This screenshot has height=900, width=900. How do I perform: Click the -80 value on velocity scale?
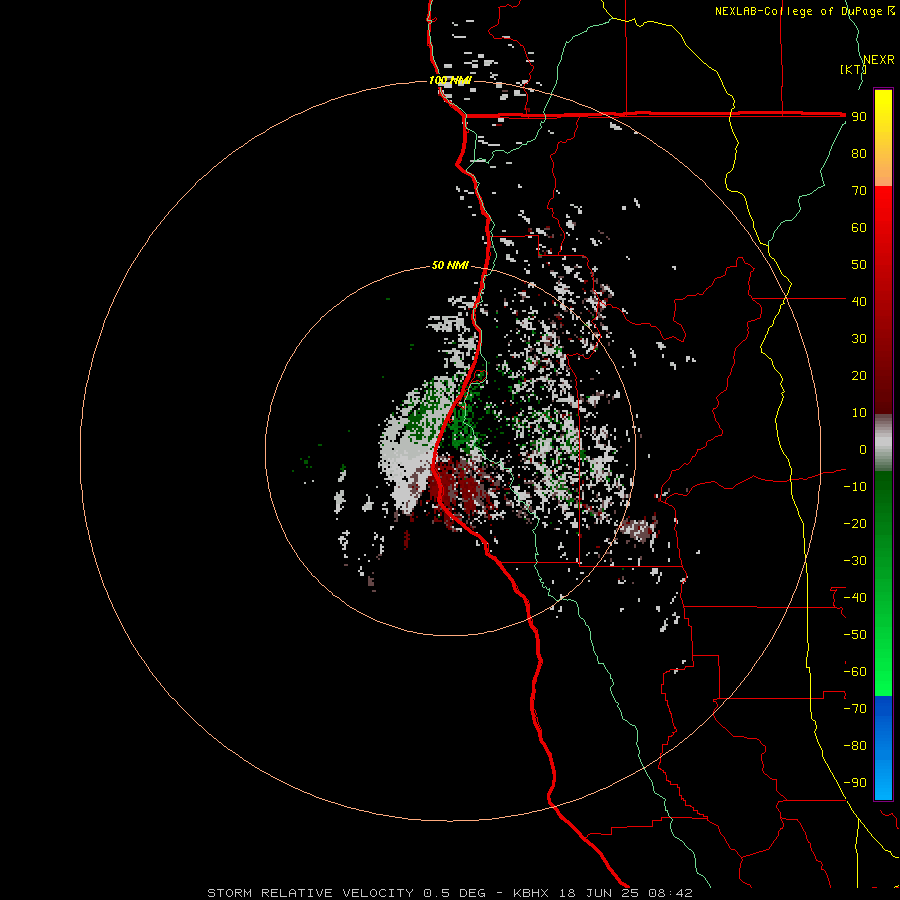pyautogui.click(x=855, y=746)
